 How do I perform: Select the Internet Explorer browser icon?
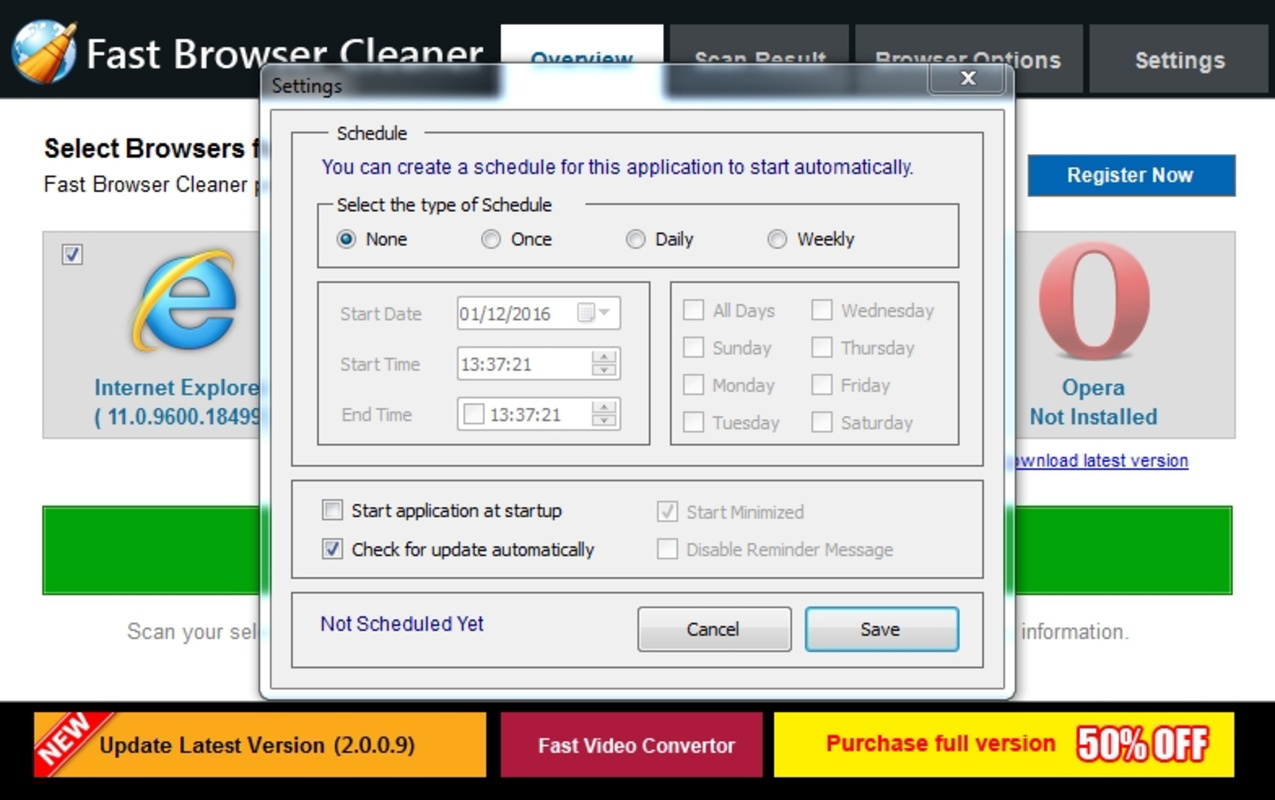tap(186, 301)
